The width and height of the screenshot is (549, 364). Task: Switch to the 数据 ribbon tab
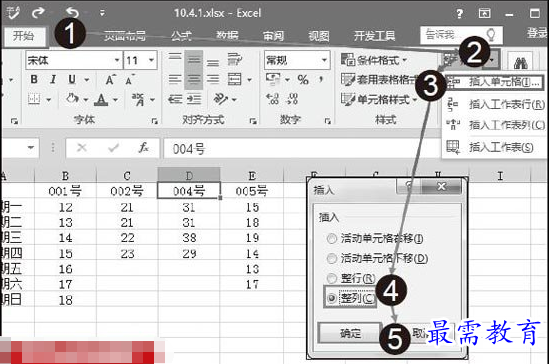tap(227, 35)
